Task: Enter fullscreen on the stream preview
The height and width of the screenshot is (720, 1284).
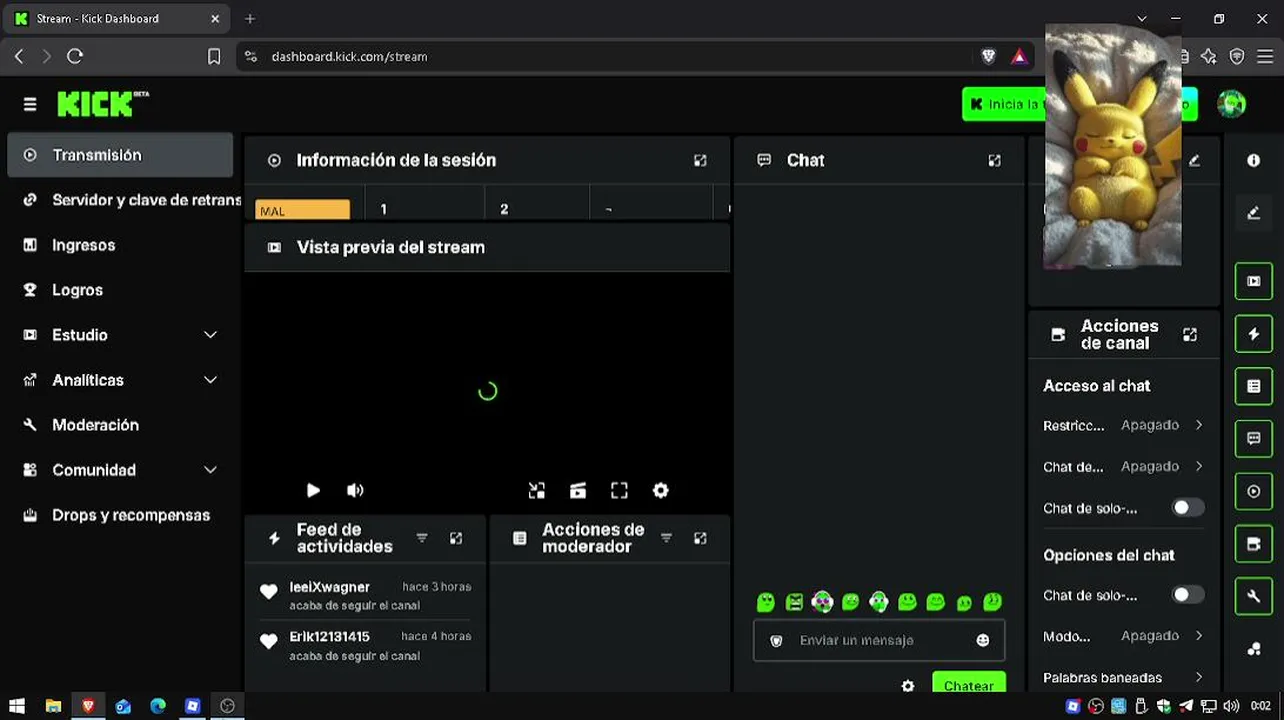Action: (x=619, y=490)
